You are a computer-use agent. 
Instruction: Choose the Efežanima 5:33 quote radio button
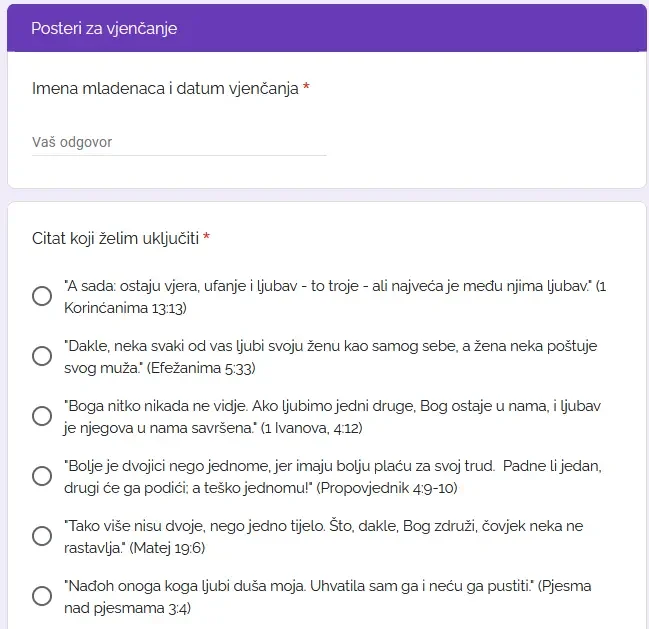pyautogui.click(x=42, y=356)
